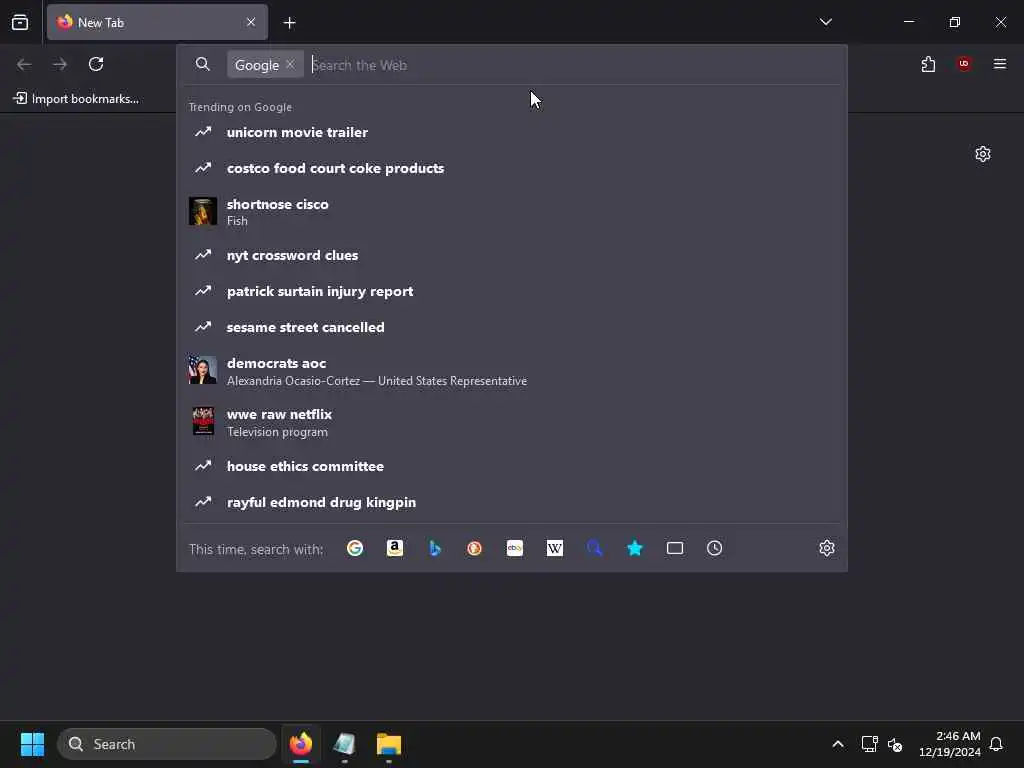Show hidden system tray icons chevron
This screenshot has height=768, width=1024.
838,744
